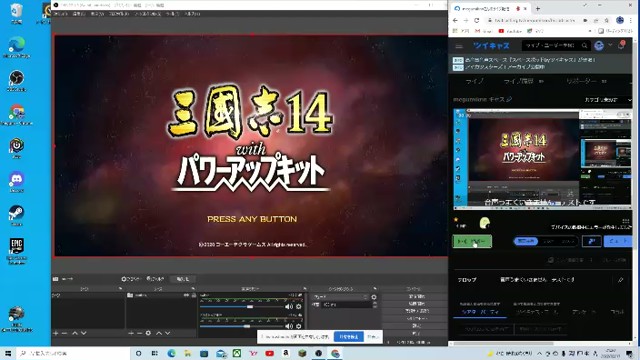Click the live preview thumbnail on TwitCasting
This screenshot has width=640, height=360.
click(x=542, y=158)
